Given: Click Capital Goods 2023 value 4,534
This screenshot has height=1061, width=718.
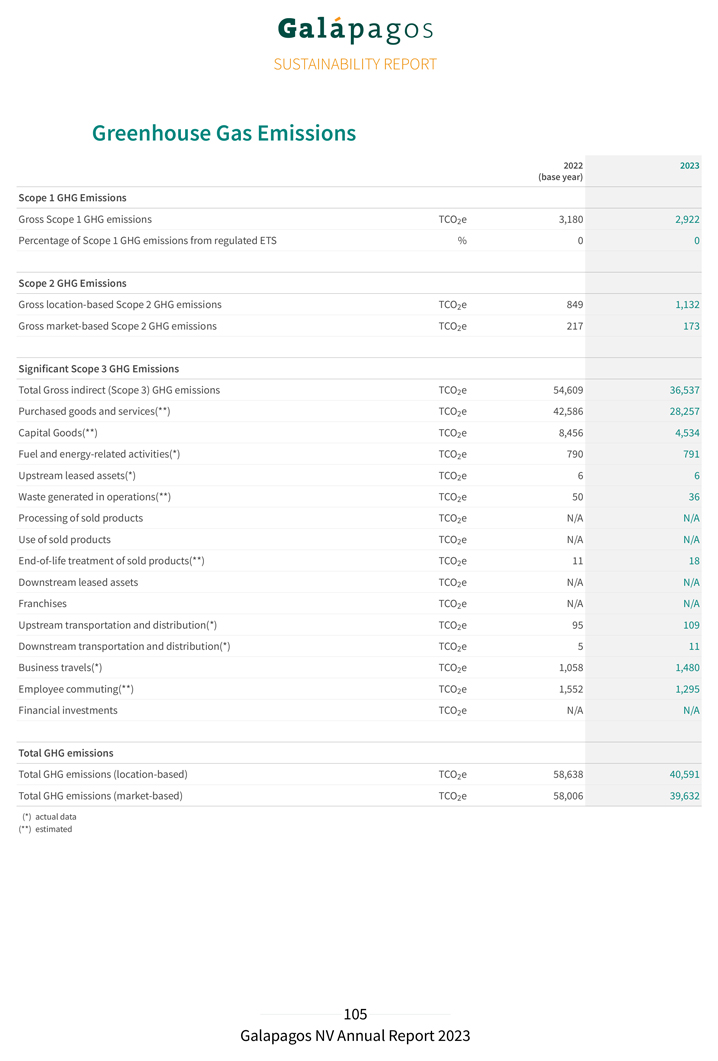Looking at the screenshot, I should coord(685,433).
